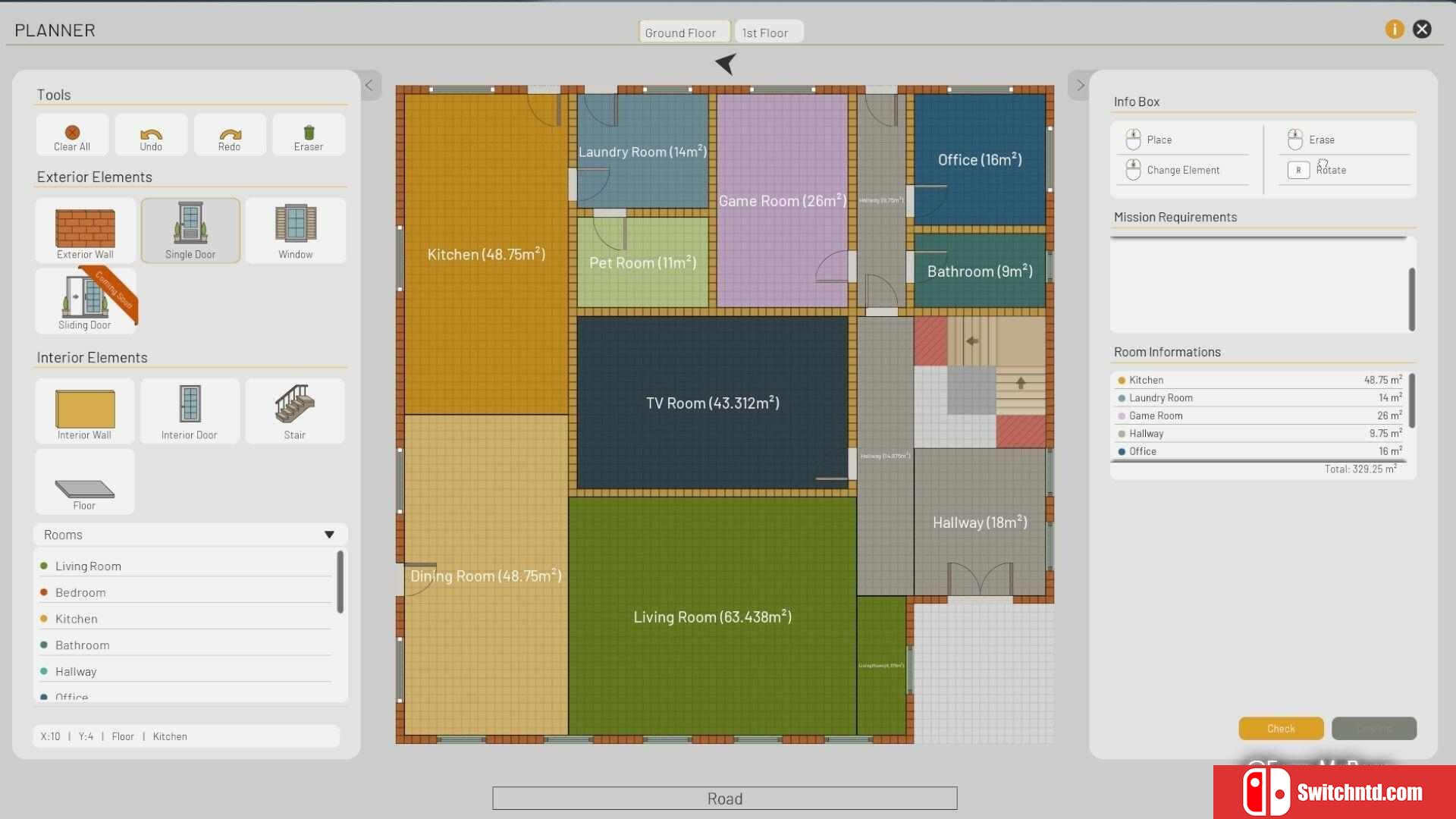The width and height of the screenshot is (1456, 819).
Task: Expand the Rooms dropdown arrow
Action: pyautogui.click(x=329, y=535)
